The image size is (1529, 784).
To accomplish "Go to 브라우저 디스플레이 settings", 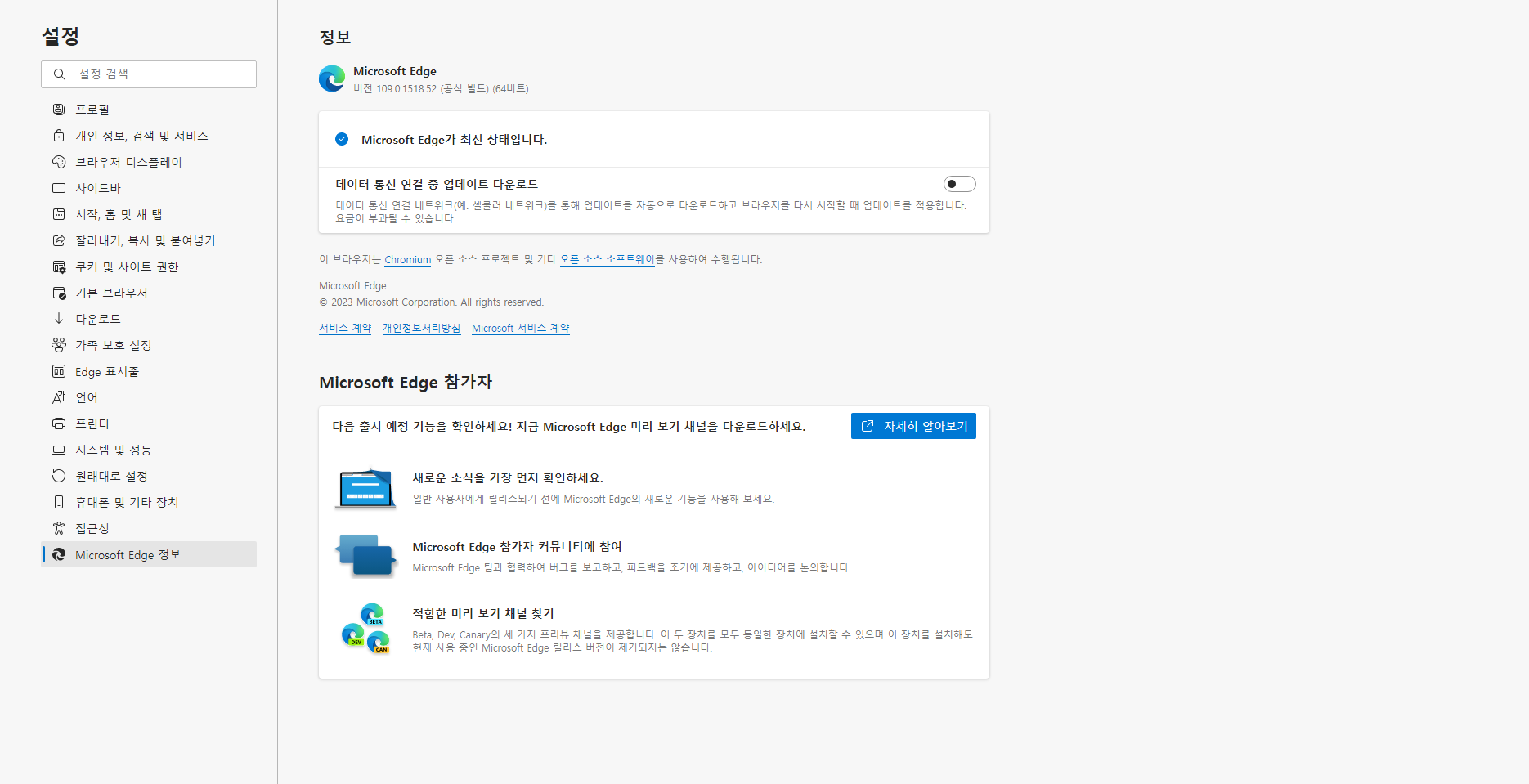I will point(149,162).
